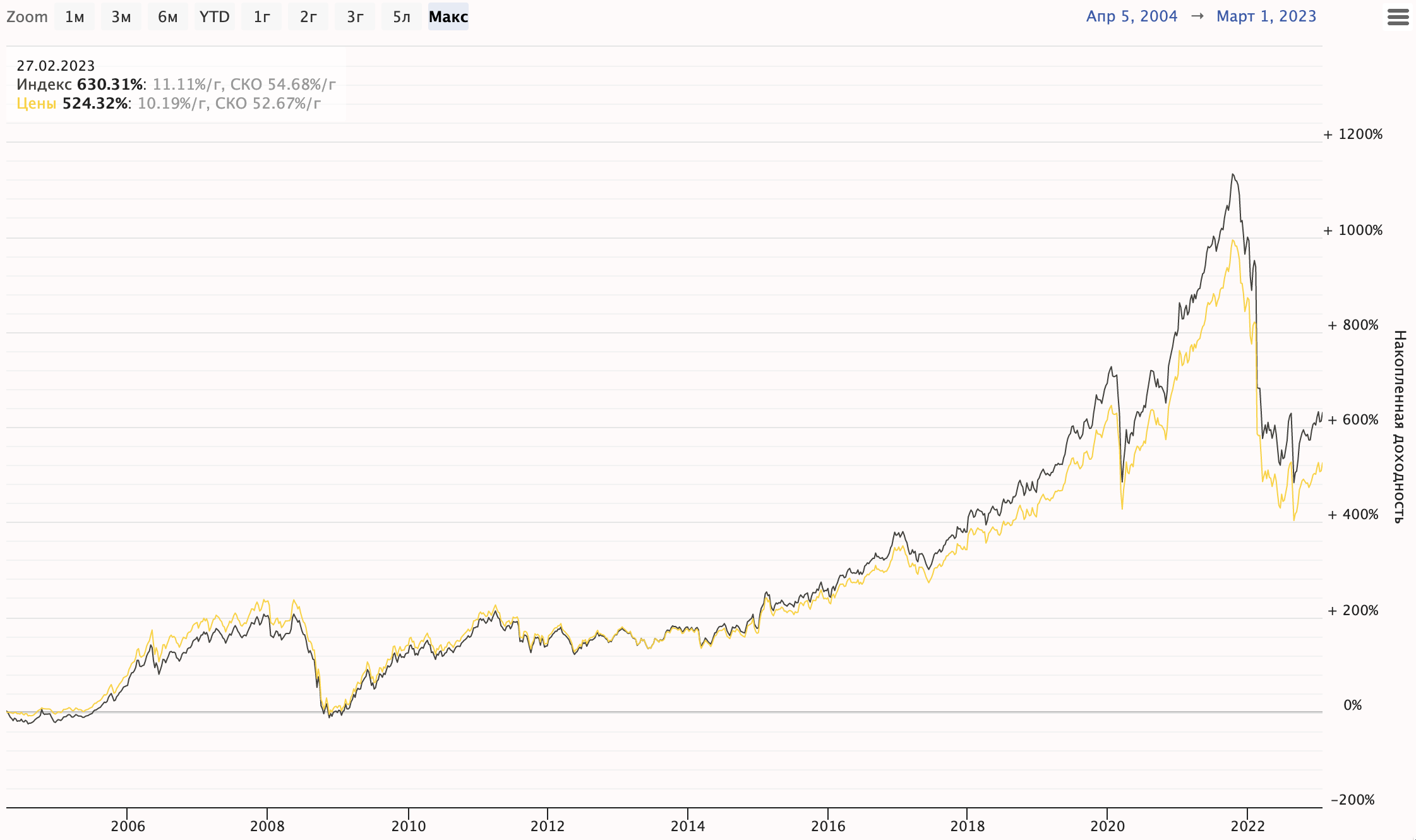Click the yellow Цены series label

click(x=36, y=103)
